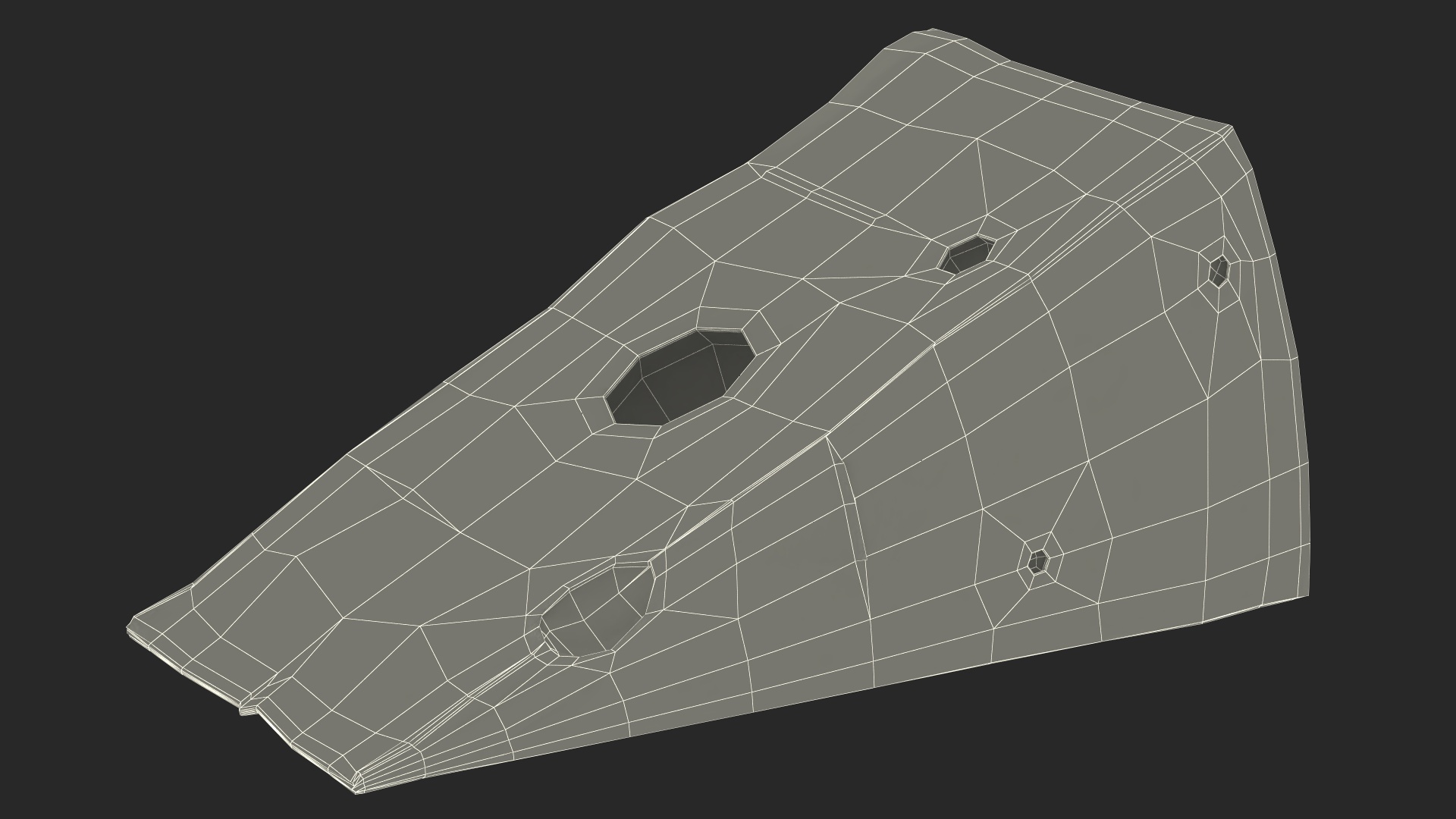Click the small hole on the lower side face
This screenshot has height=819, width=1456.
coord(1037,562)
